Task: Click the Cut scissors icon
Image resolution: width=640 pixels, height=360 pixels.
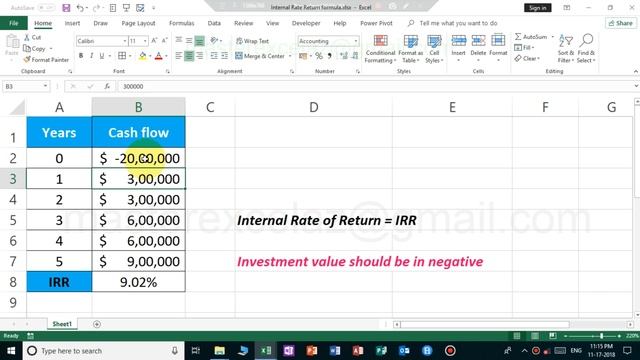Action: (27, 37)
